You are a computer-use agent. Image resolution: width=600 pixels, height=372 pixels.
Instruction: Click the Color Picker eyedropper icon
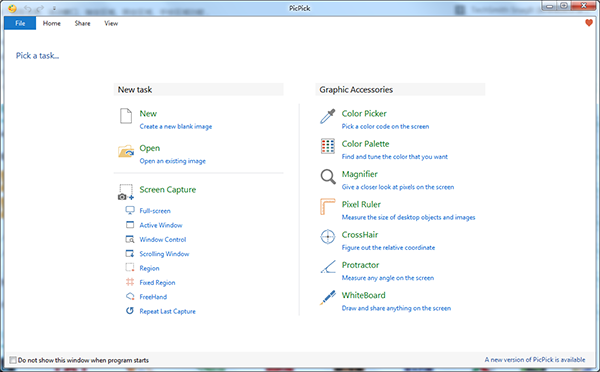point(328,116)
